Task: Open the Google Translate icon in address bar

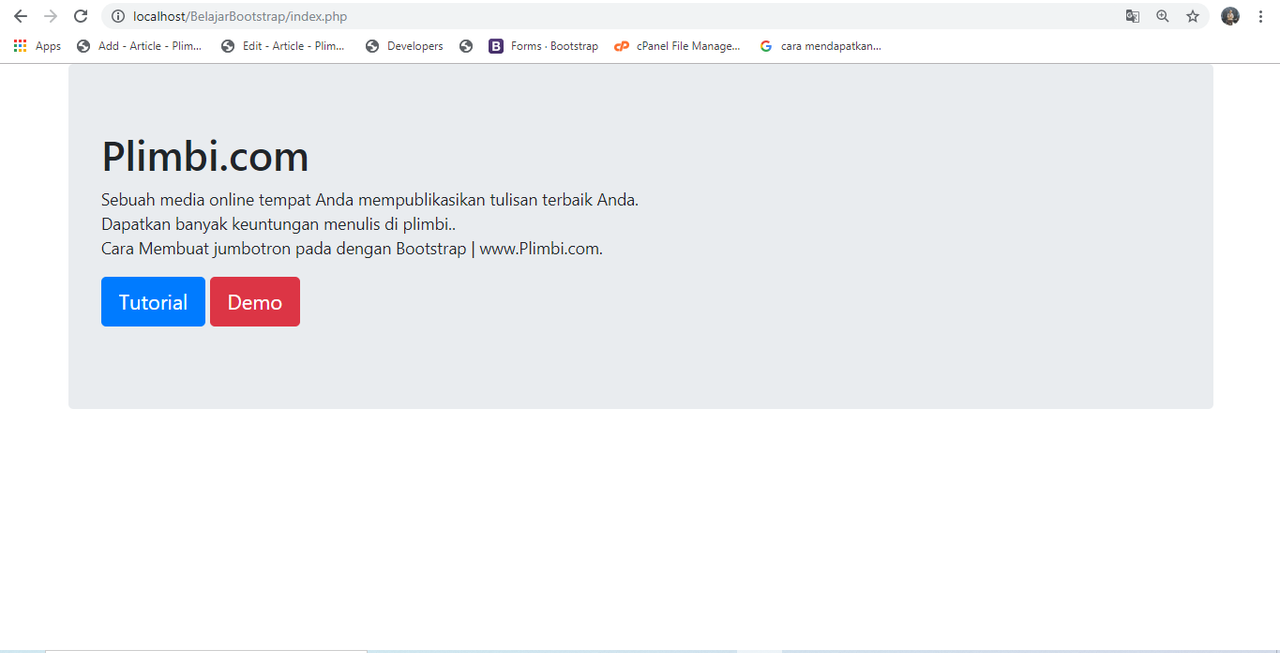Action: [x=1132, y=16]
